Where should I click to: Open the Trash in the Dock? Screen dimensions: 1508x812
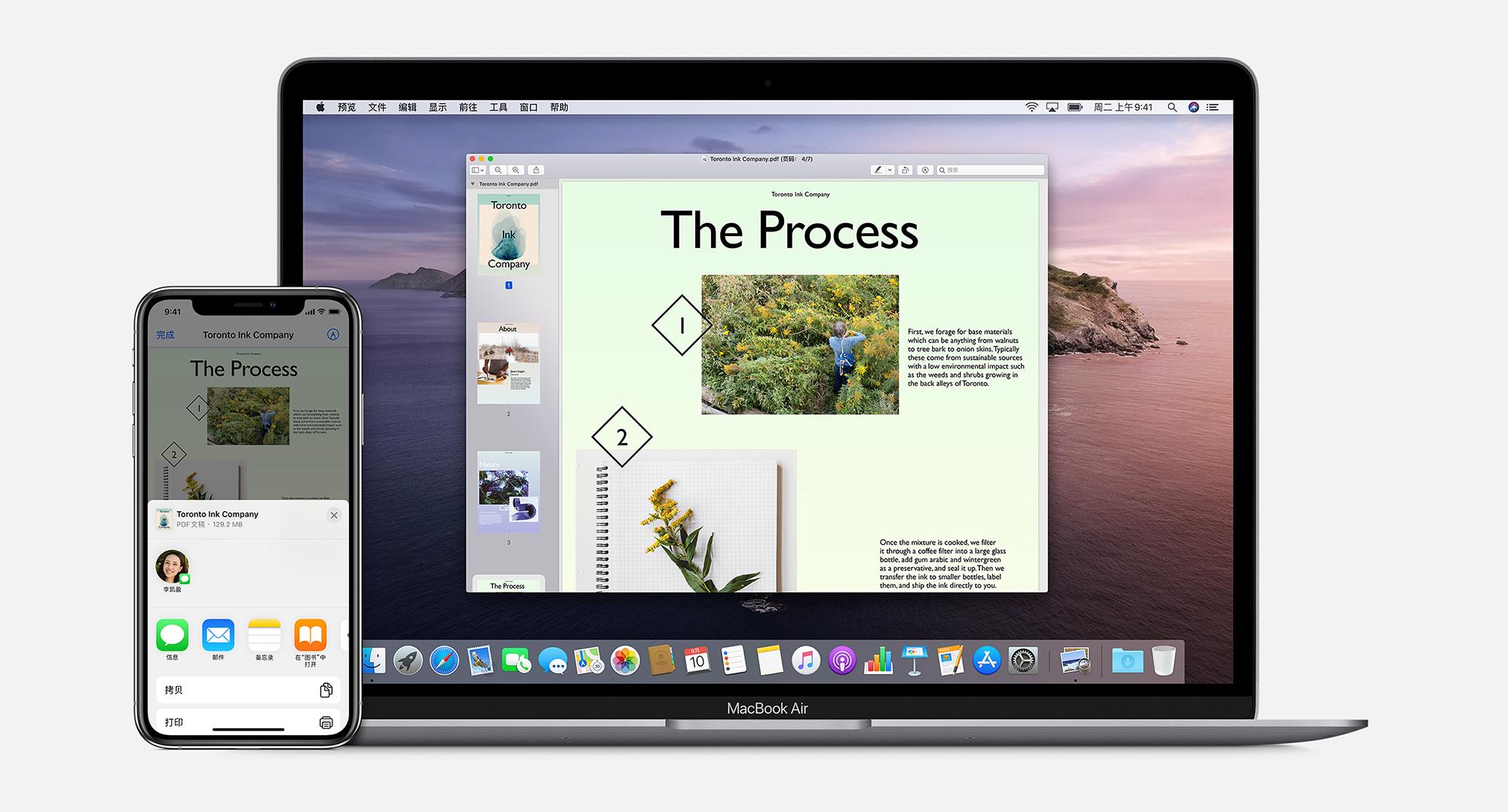(1163, 661)
